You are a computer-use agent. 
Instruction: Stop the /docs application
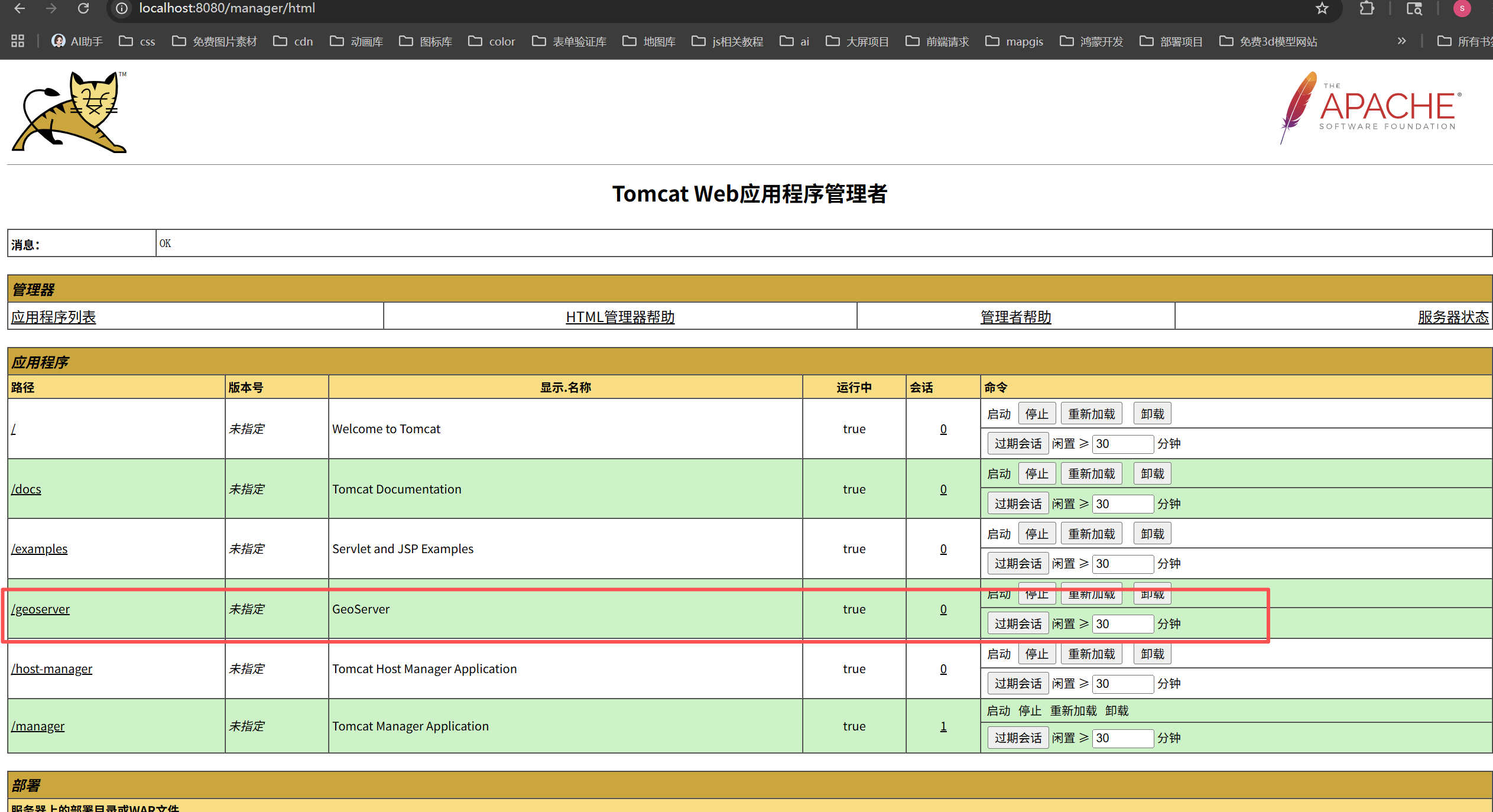pos(1037,474)
